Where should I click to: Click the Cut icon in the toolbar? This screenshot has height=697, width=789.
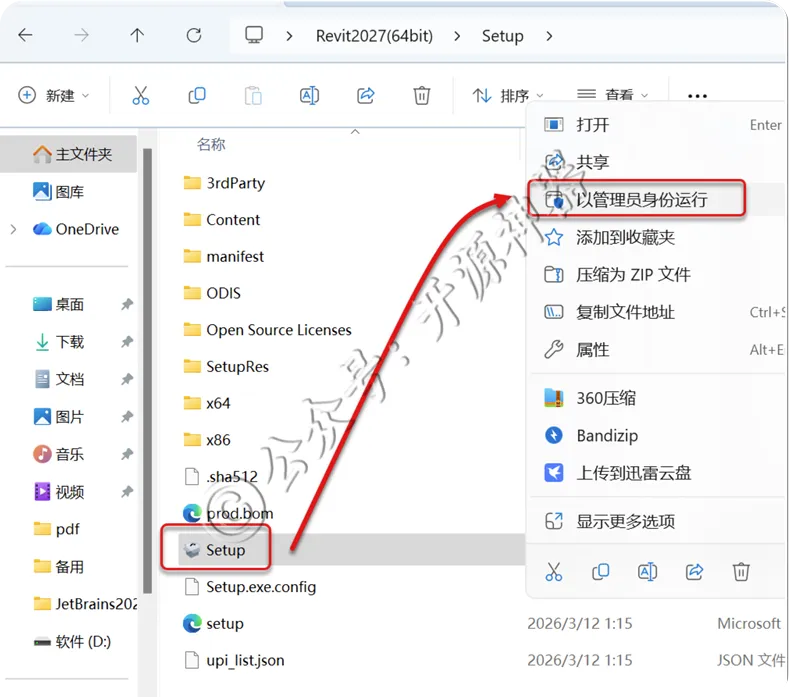coord(140,95)
